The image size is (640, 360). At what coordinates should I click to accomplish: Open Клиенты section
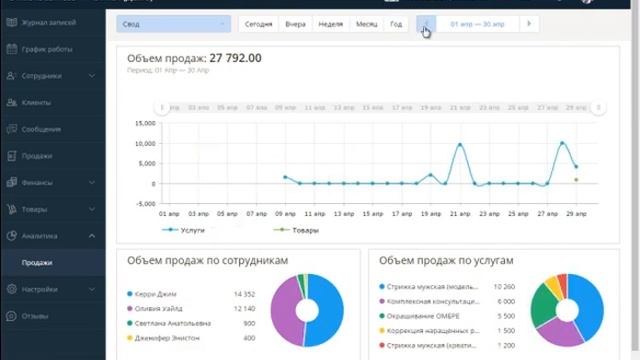click(x=36, y=102)
